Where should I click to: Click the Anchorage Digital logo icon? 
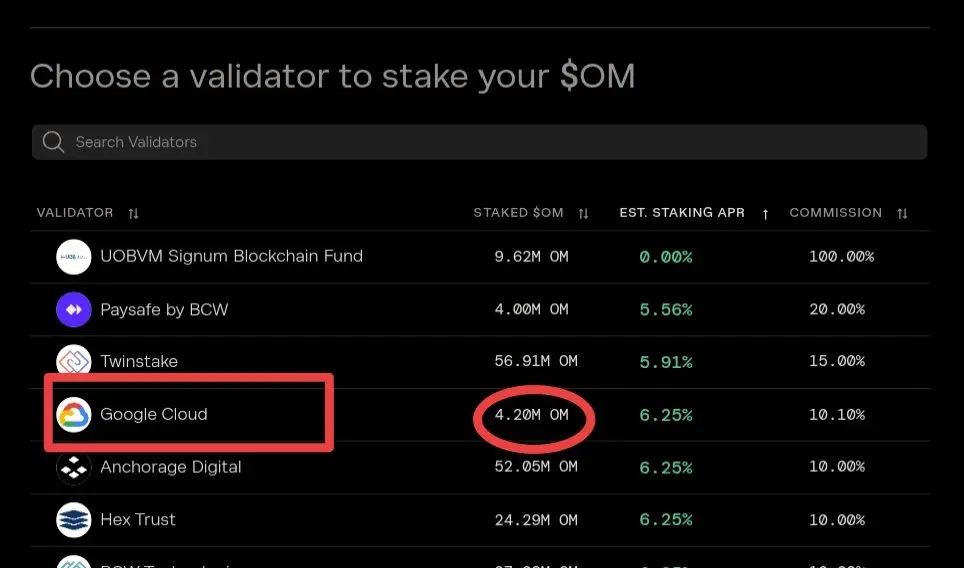[74, 467]
